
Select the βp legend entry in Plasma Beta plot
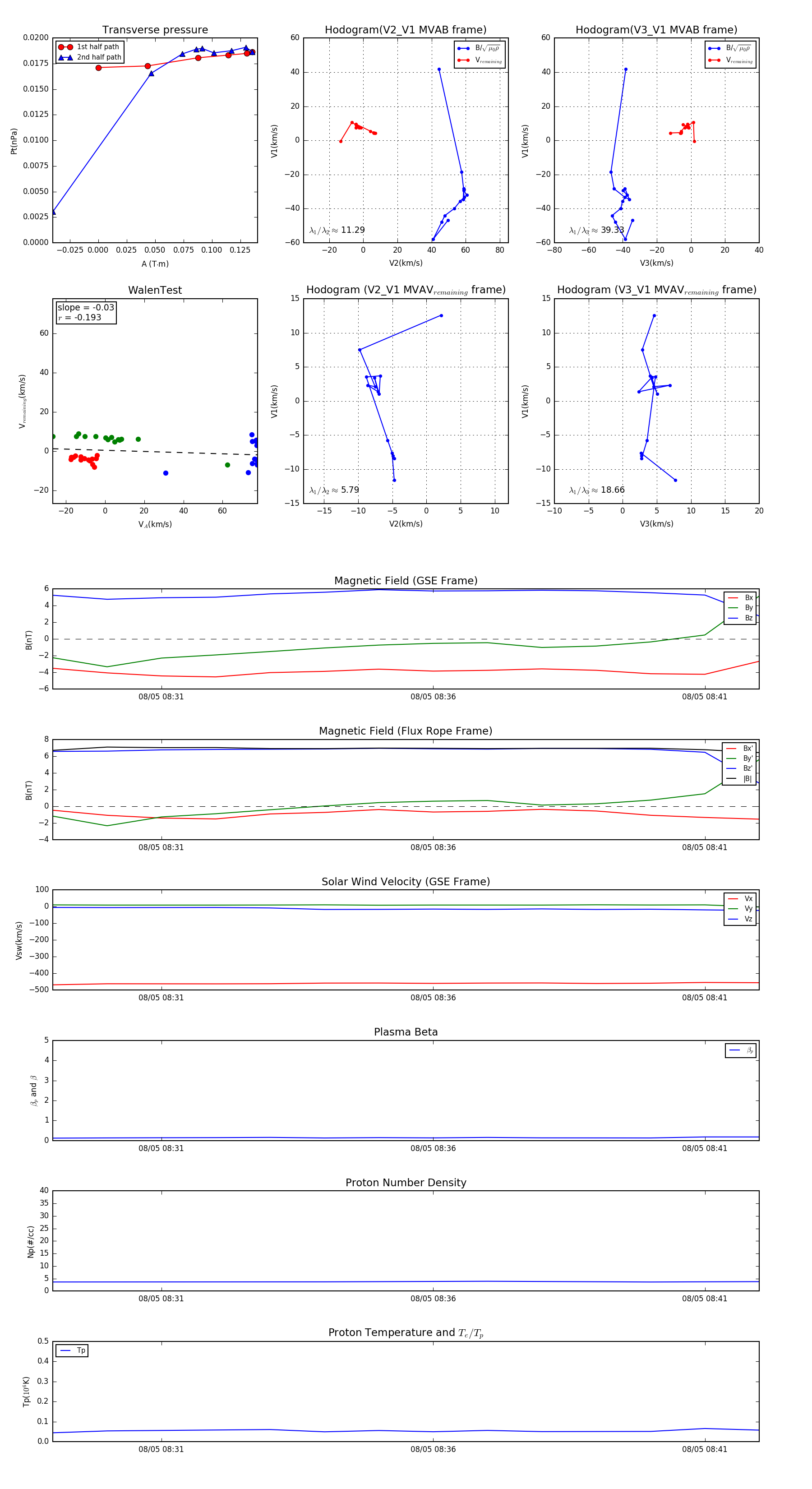(x=741, y=1050)
